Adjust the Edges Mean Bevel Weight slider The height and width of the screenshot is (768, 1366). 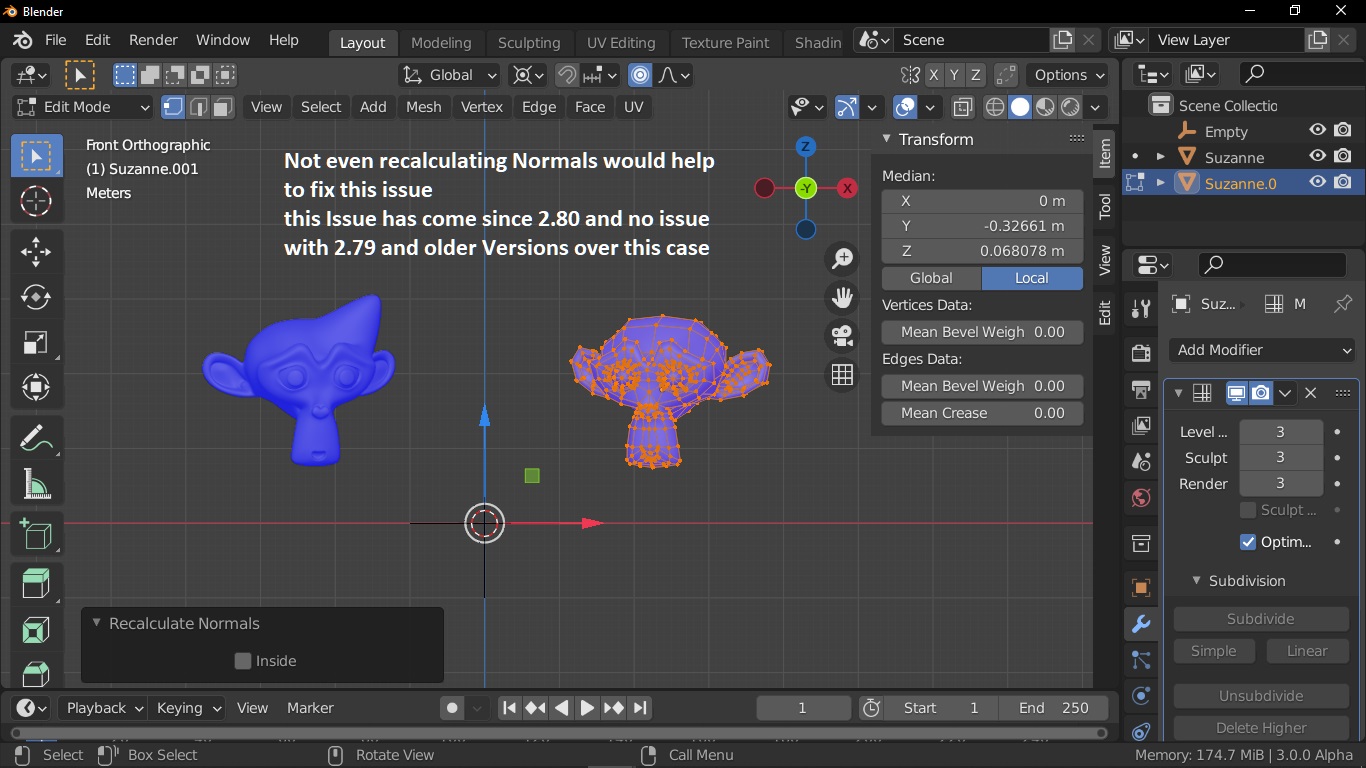[982, 386]
